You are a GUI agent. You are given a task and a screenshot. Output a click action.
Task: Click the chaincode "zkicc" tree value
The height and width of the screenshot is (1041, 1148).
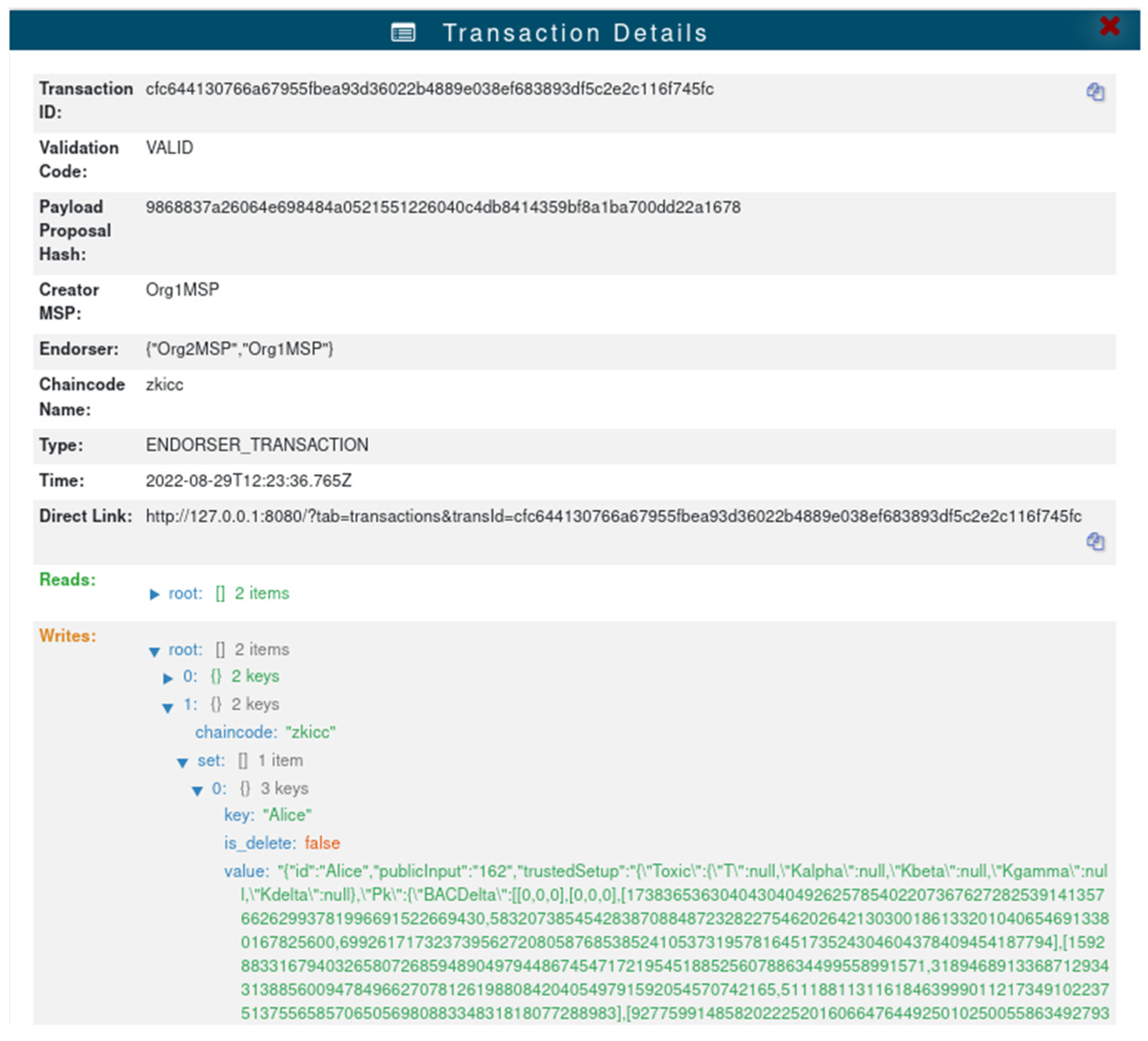pos(310,732)
